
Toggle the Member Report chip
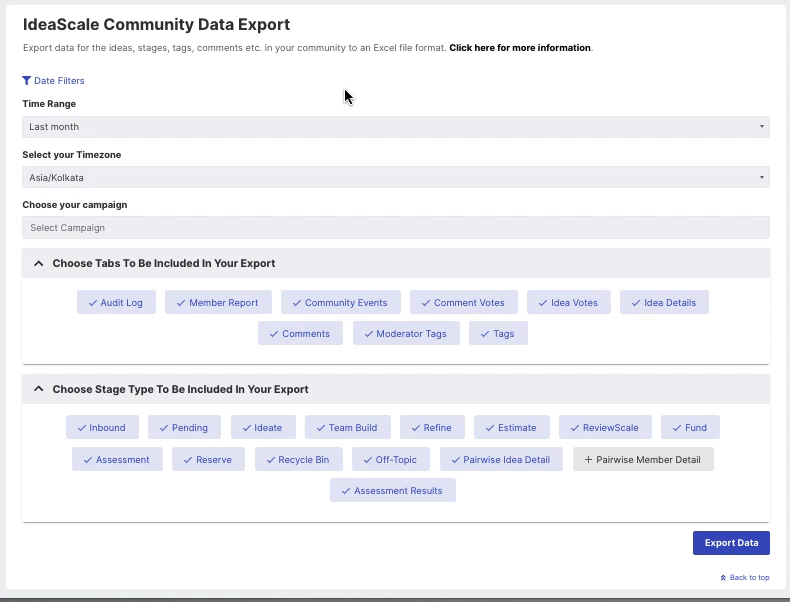[218, 302]
